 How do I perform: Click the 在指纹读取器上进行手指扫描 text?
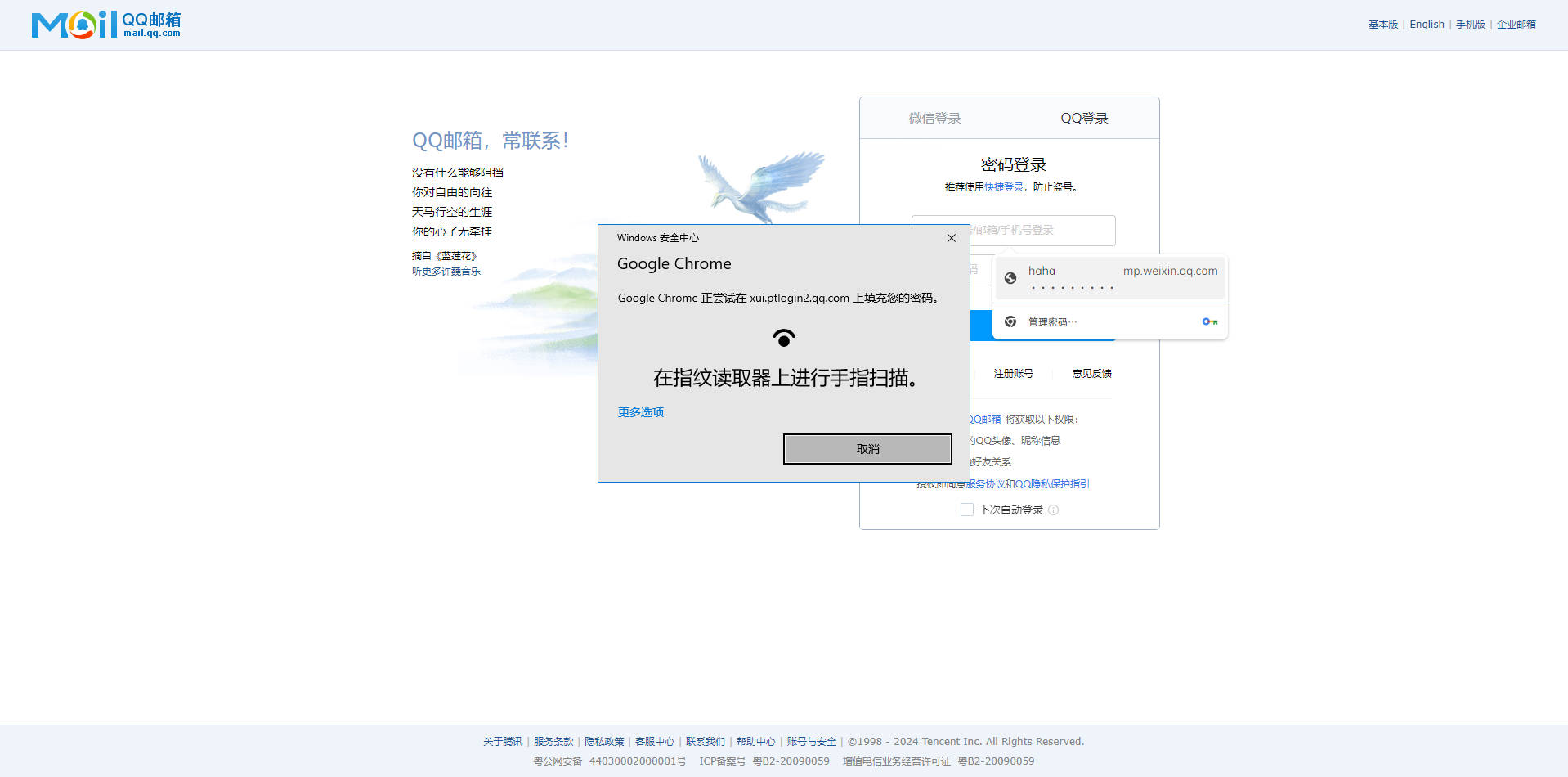pyautogui.click(x=785, y=378)
